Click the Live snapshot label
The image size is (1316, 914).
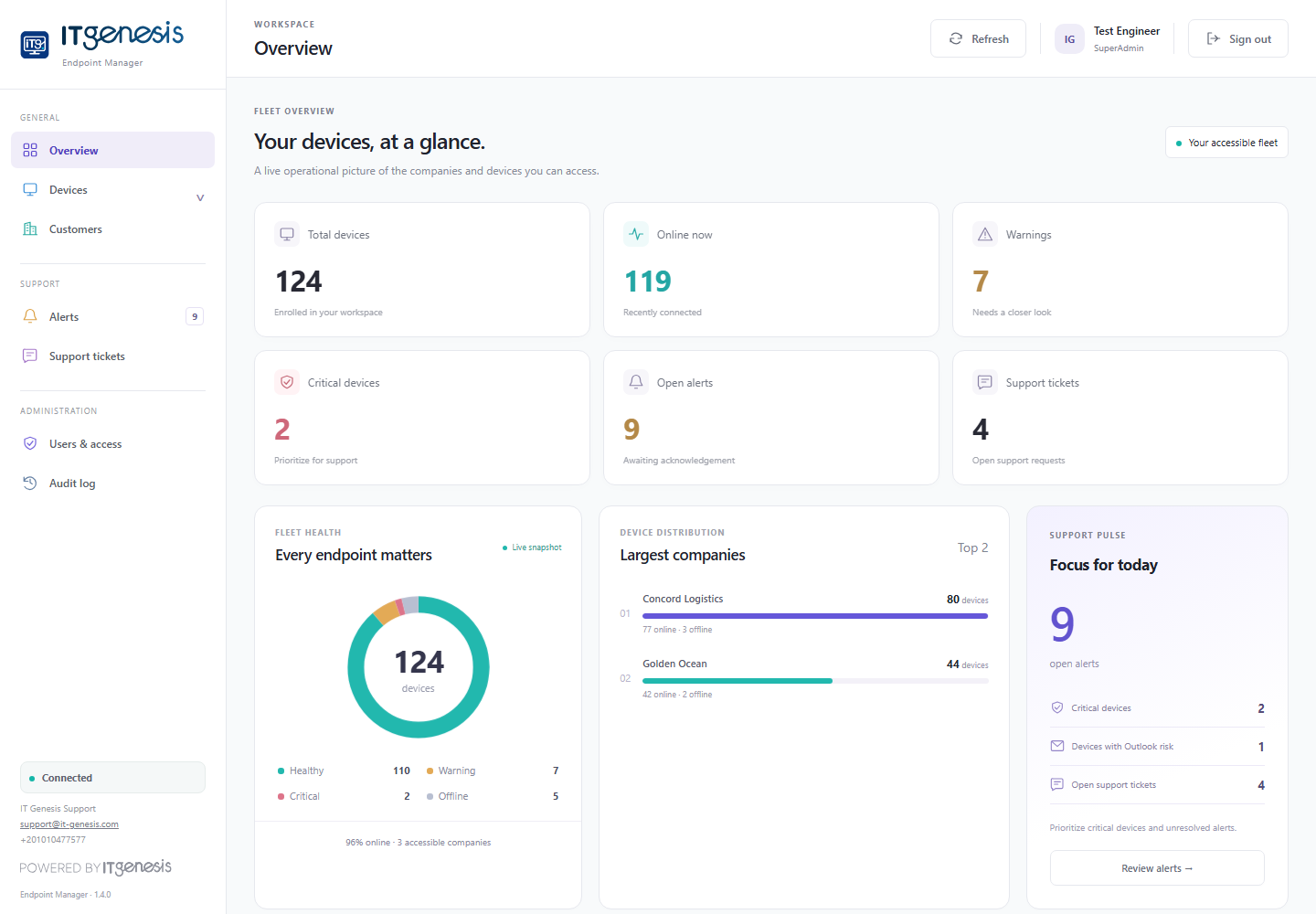click(532, 547)
